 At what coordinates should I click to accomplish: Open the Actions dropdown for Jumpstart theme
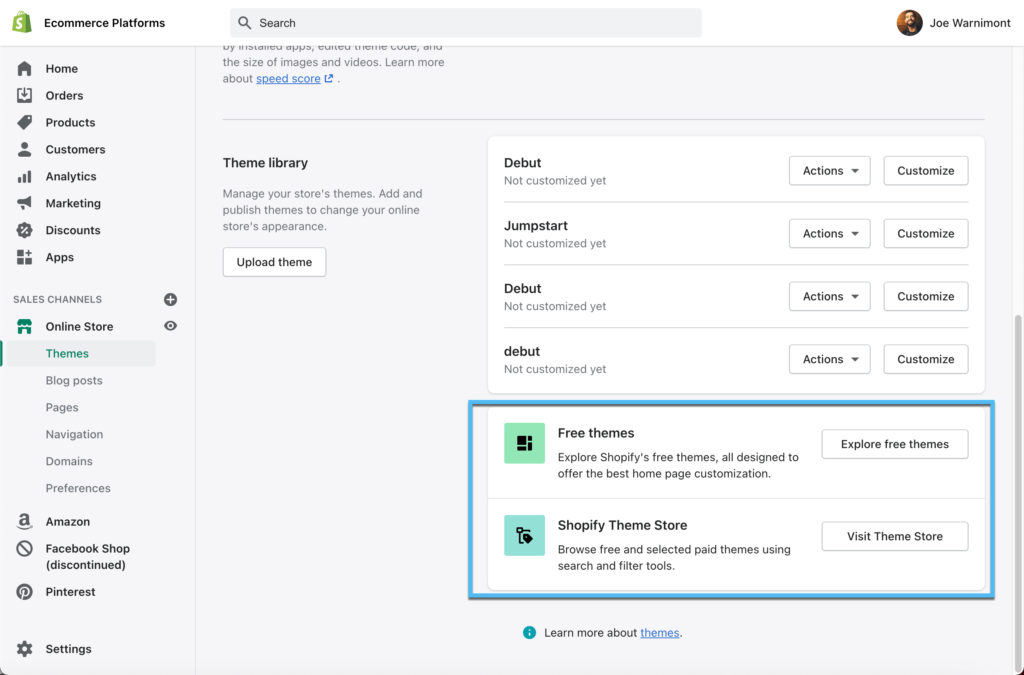829,234
